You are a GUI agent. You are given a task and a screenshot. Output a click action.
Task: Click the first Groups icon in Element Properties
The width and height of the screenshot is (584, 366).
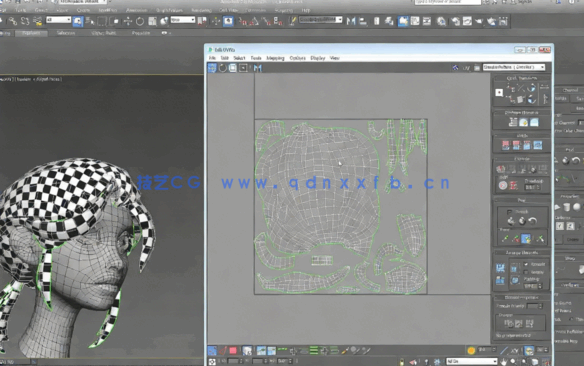click(x=508, y=324)
